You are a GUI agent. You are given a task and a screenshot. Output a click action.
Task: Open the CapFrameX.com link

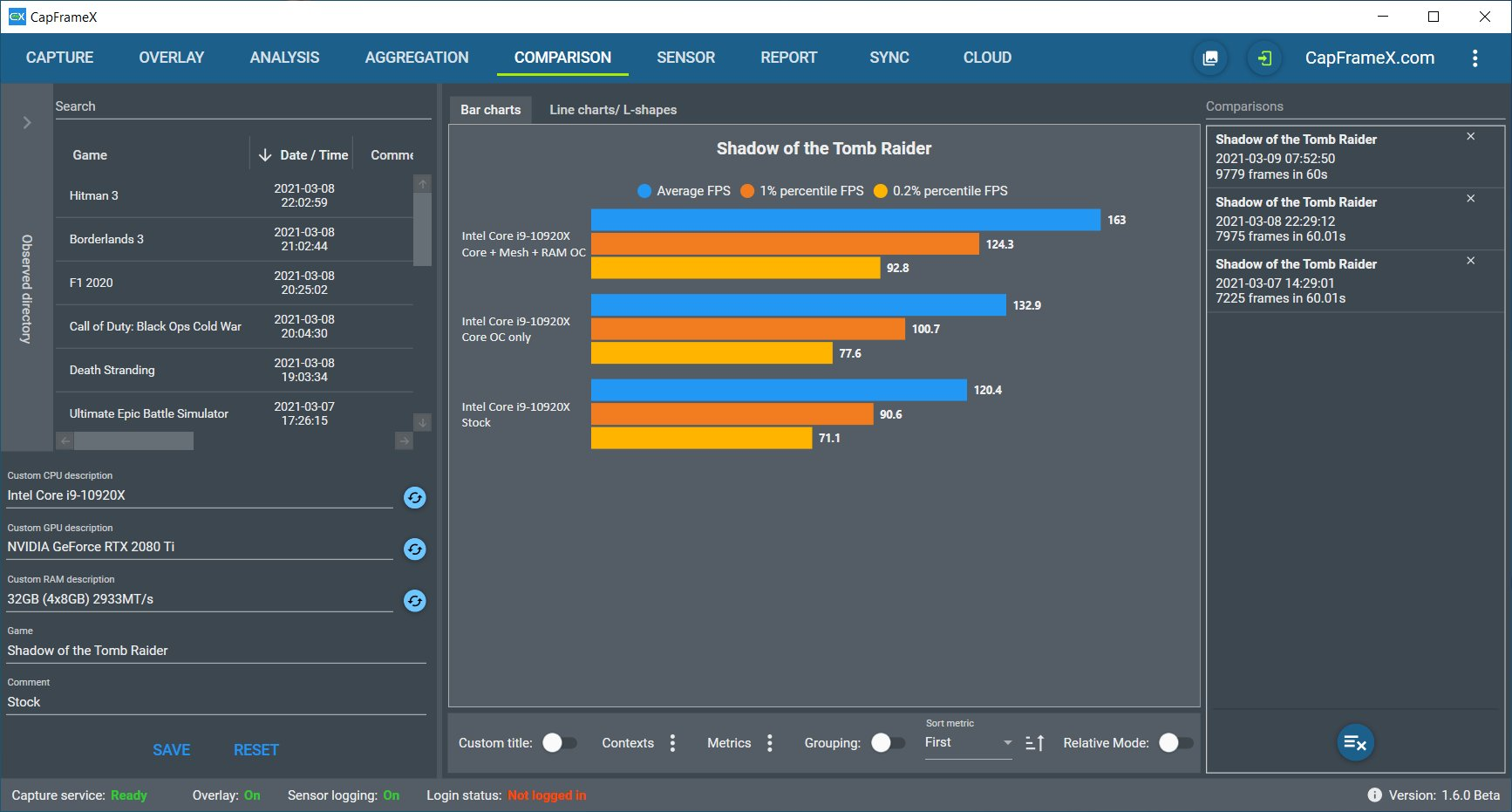1370,58
